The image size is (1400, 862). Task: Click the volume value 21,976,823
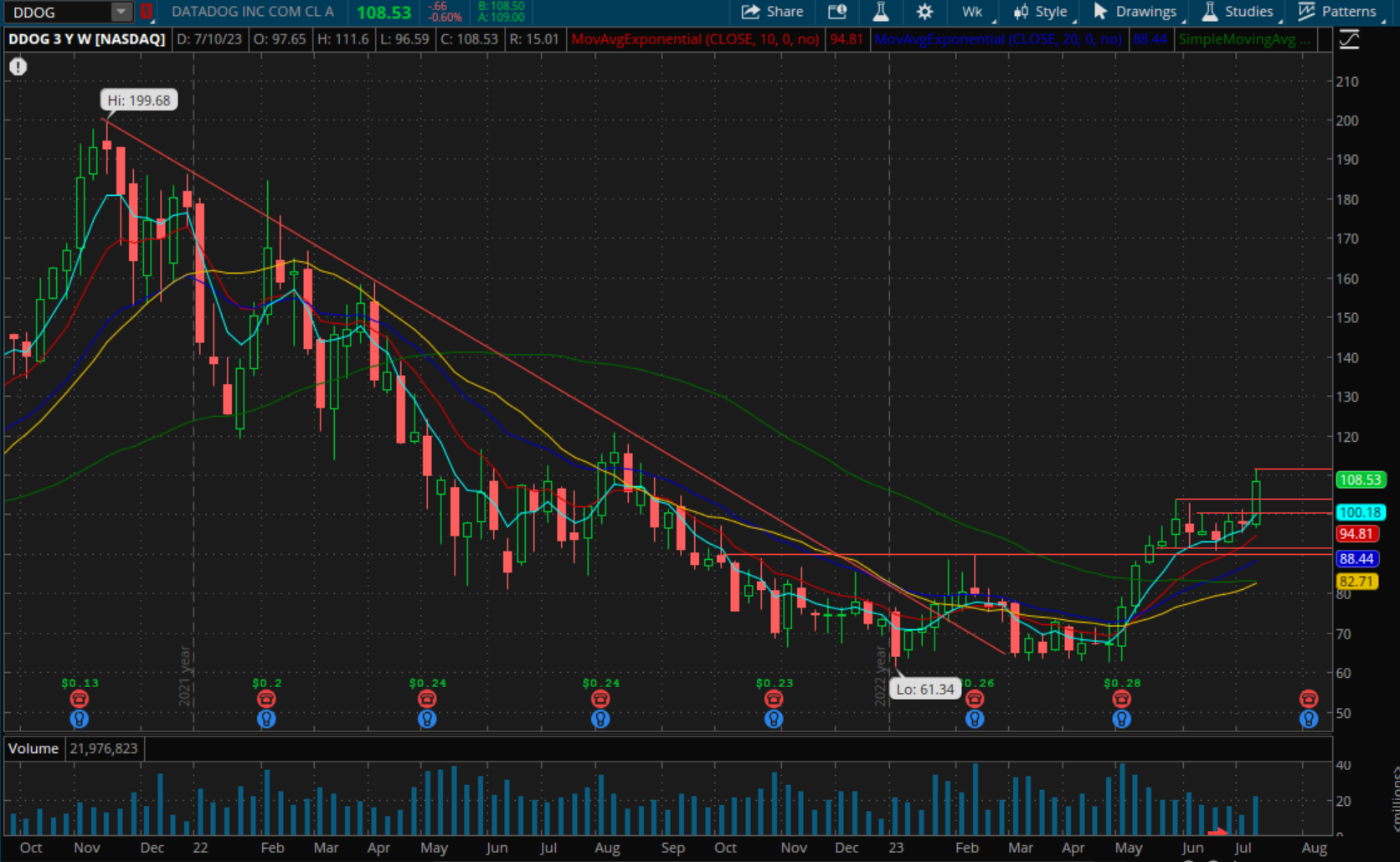pyautogui.click(x=104, y=748)
